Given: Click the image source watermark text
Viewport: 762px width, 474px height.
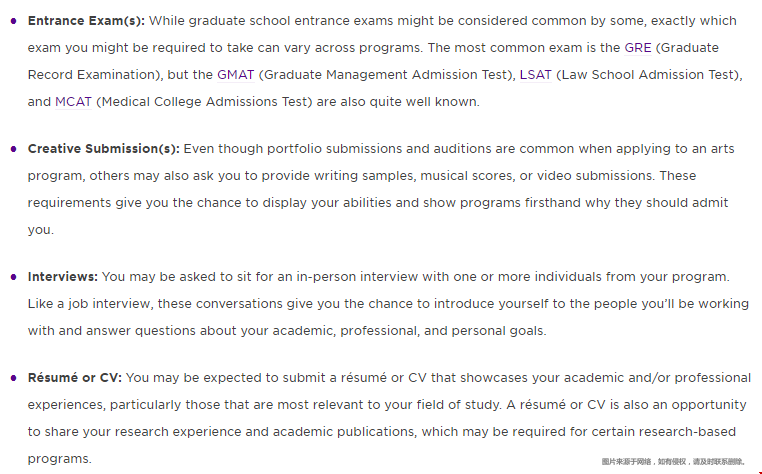Looking at the screenshot, I should point(673,461).
